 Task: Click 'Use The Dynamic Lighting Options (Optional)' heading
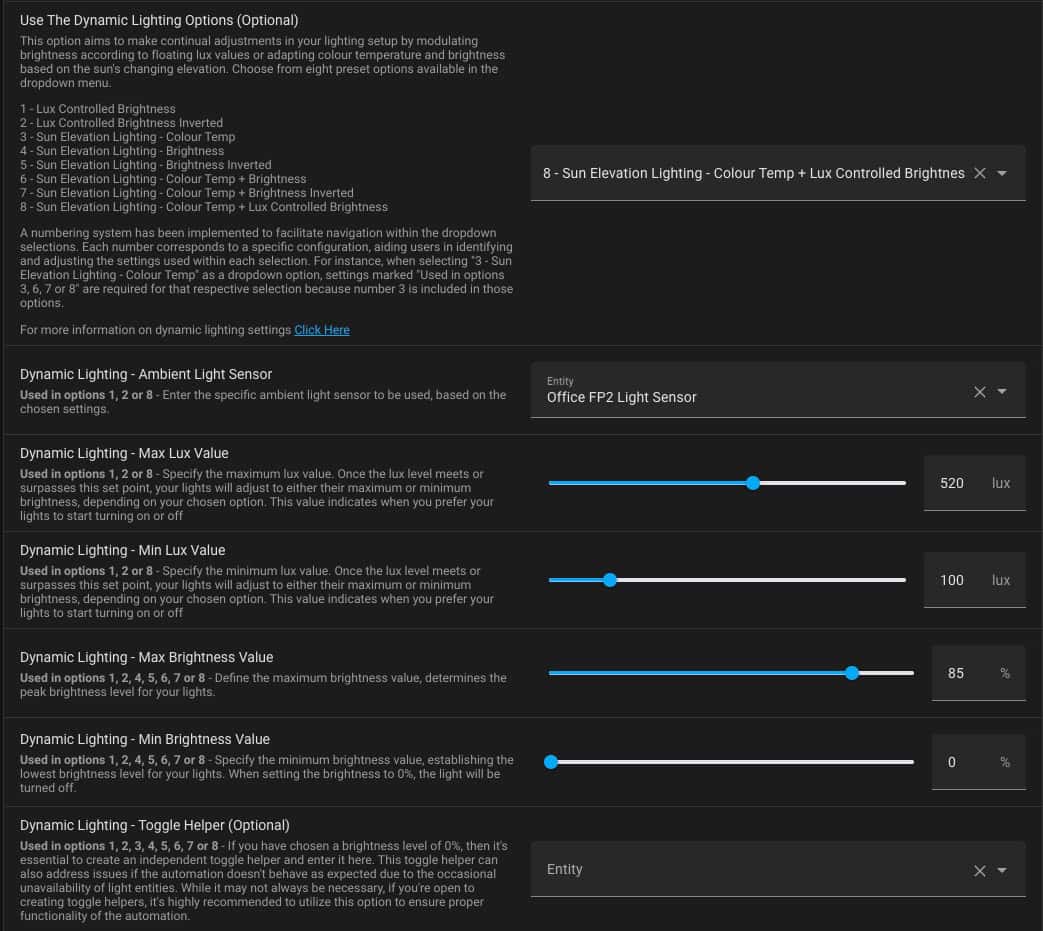[x=159, y=21]
